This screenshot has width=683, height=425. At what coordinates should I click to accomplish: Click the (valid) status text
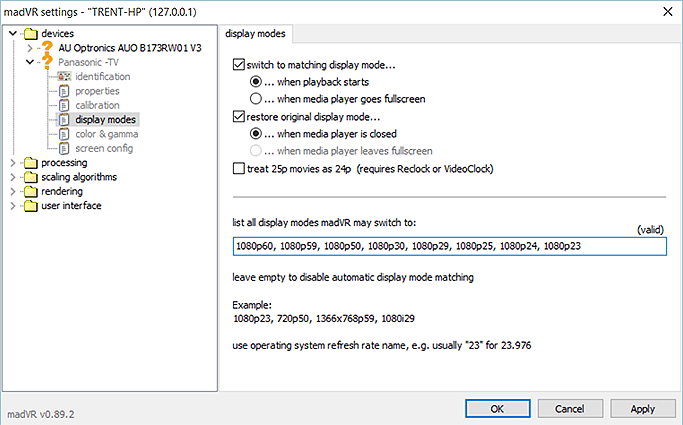click(650, 229)
